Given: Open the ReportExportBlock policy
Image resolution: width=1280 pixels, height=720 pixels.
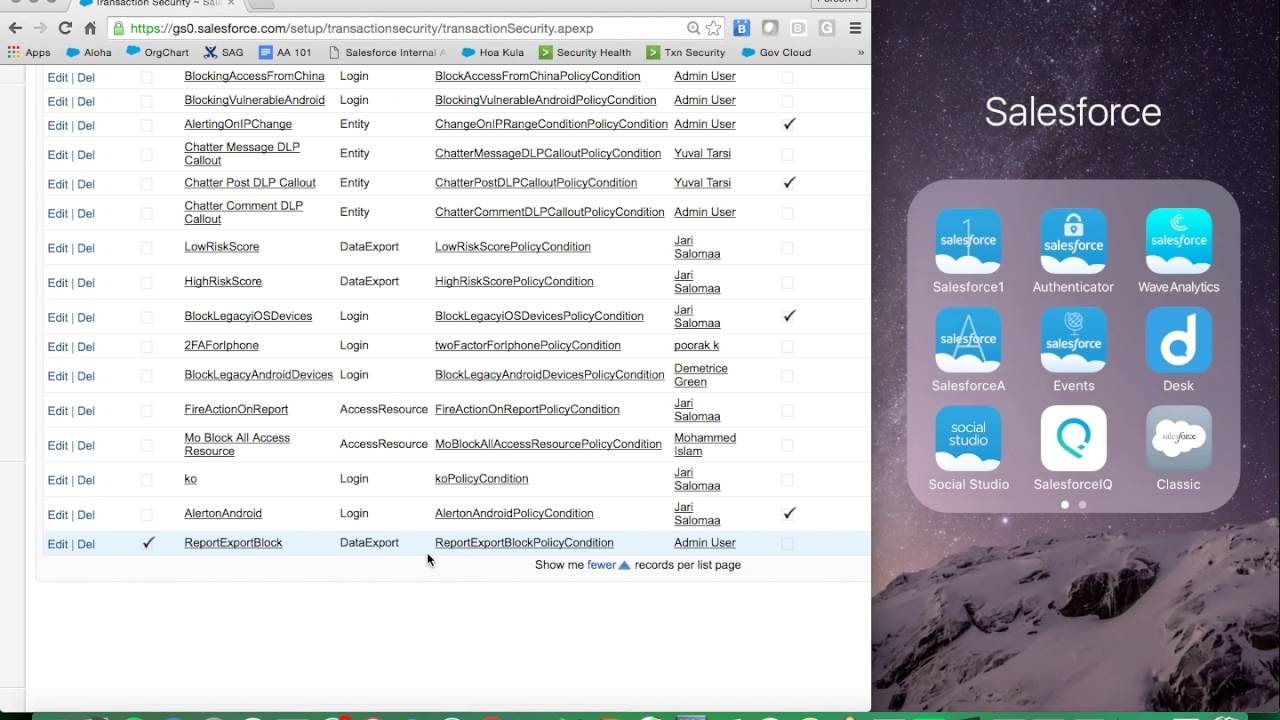Looking at the screenshot, I should (x=233, y=543).
